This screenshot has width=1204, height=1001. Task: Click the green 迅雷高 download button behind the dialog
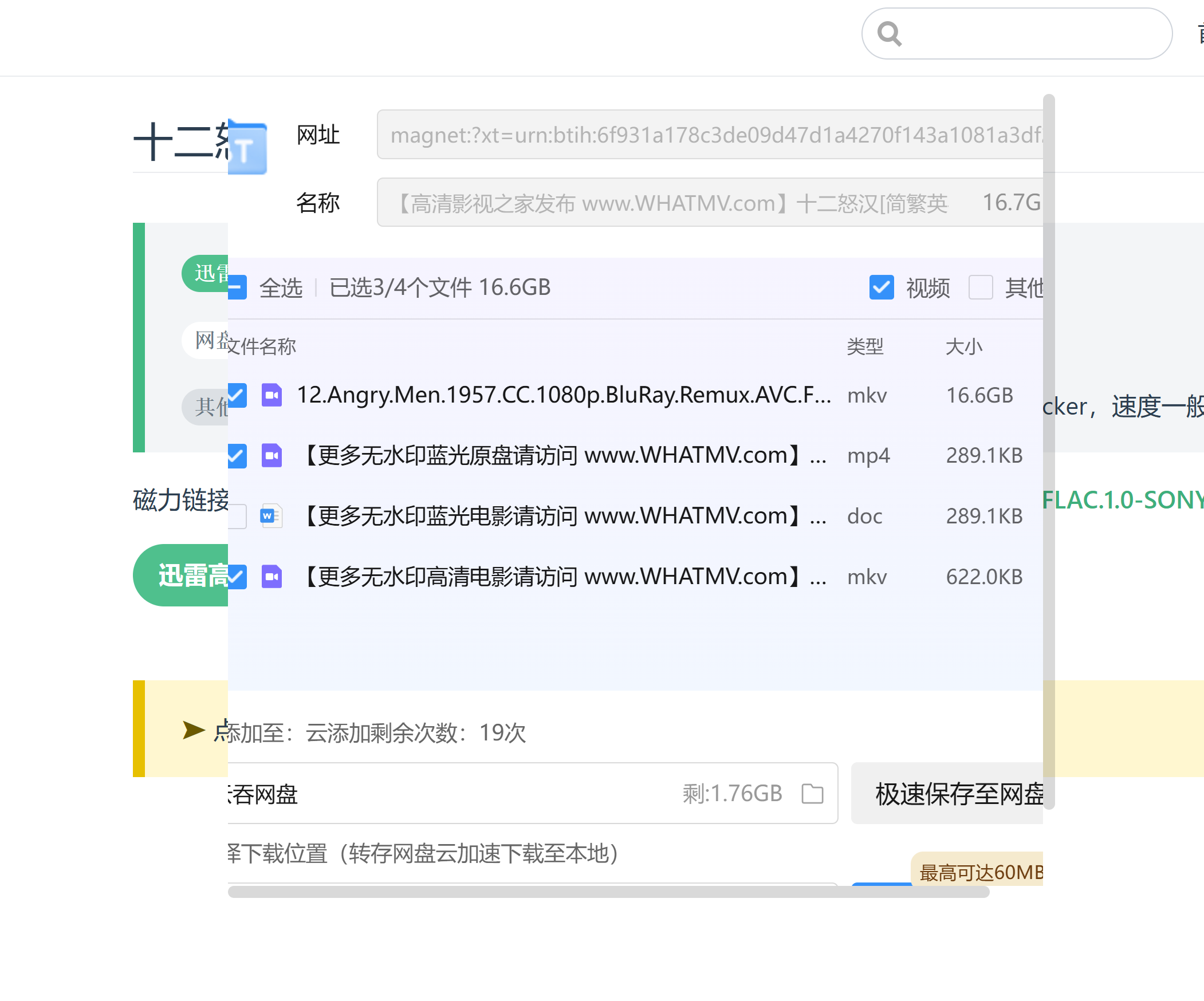click(x=180, y=575)
